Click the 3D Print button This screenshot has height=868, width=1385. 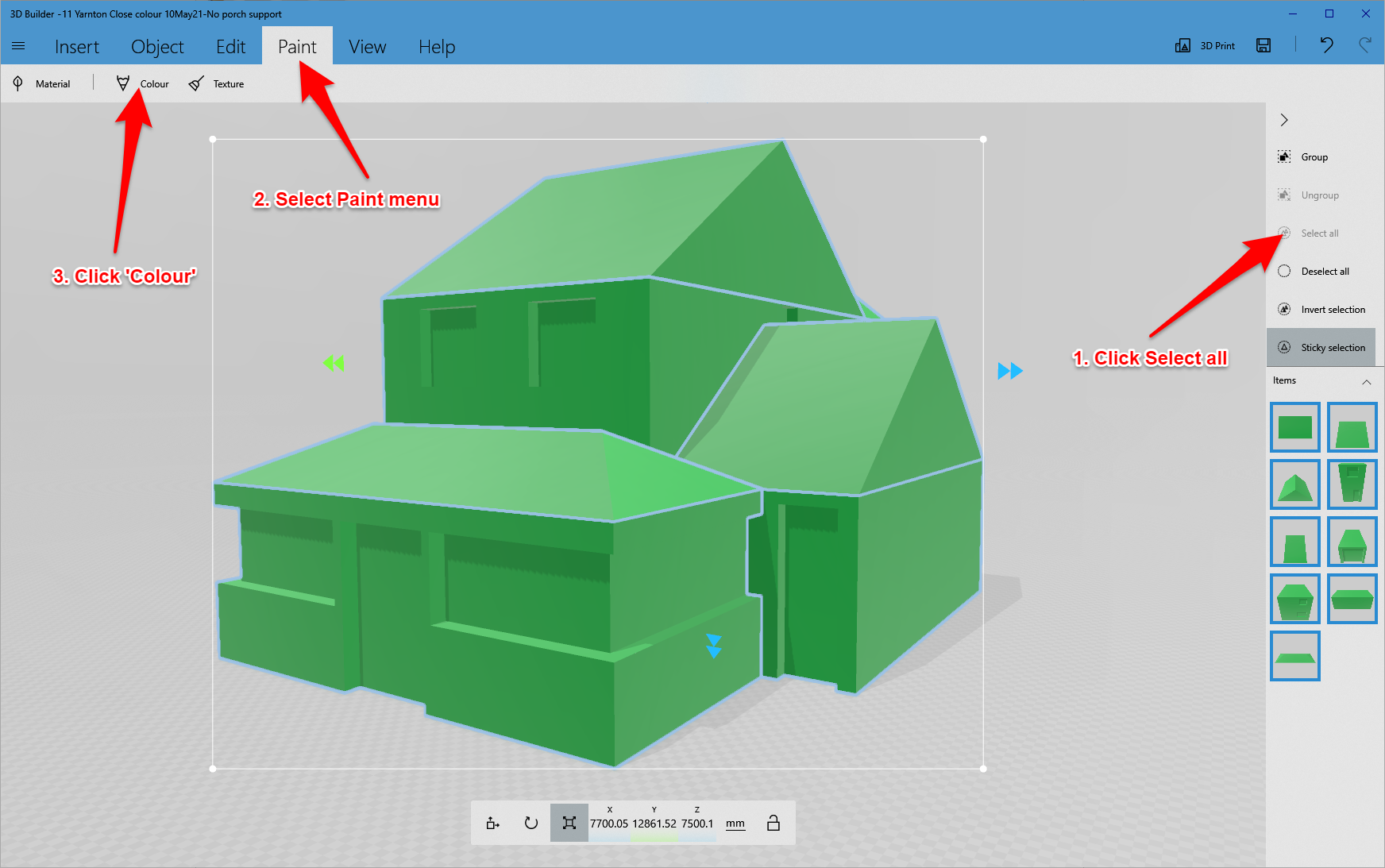pyautogui.click(x=1205, y=45)
